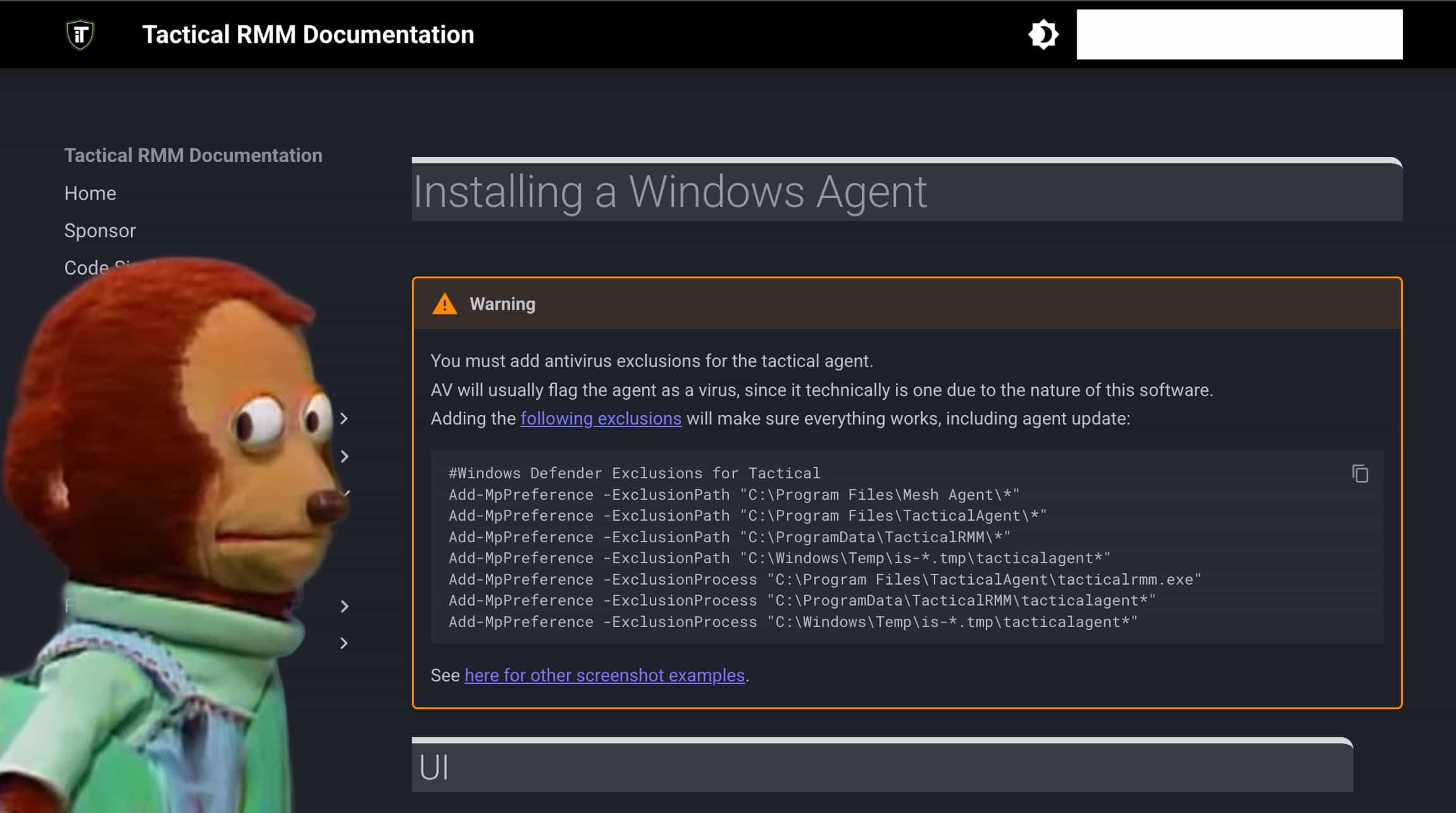Collapse the downward-pointing sidebar chevron
The width and height of the screenshot is (1456, 813).
click(346, 492)
